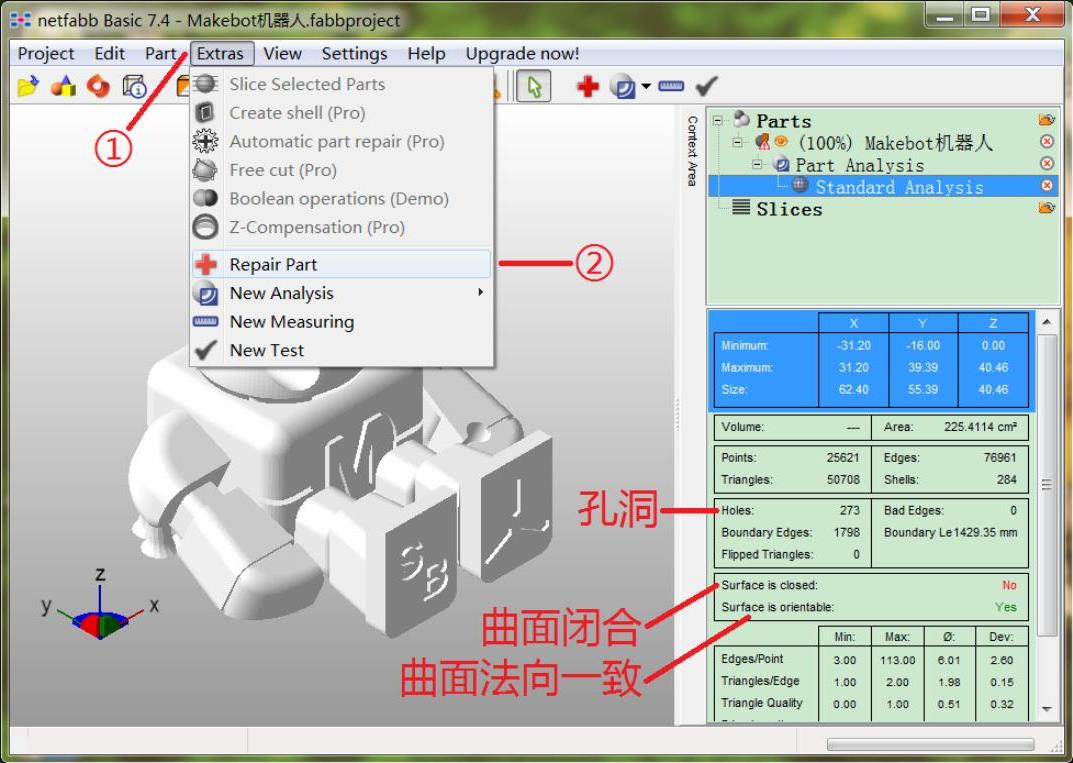Open the View menu
The width and height of the screenshot is (1073, 763).
(x=283, y=53)
